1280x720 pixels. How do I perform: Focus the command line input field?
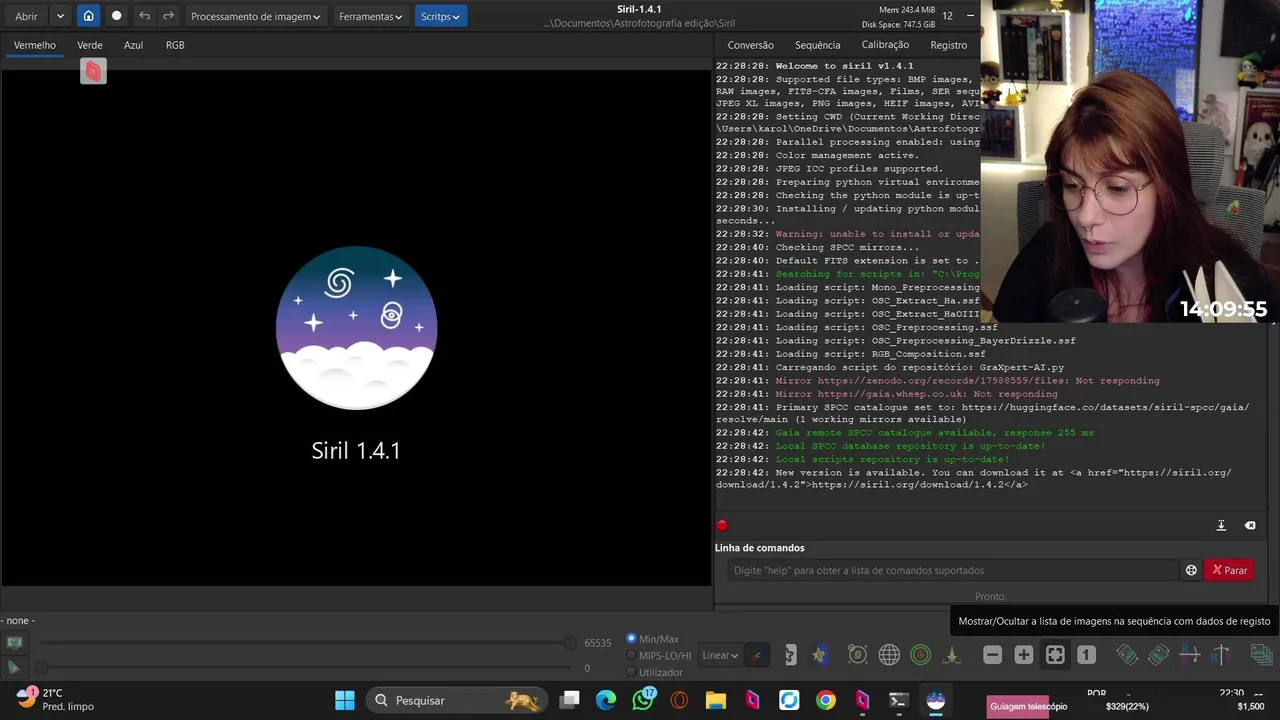pyautogui.click(x=955, y=570)
